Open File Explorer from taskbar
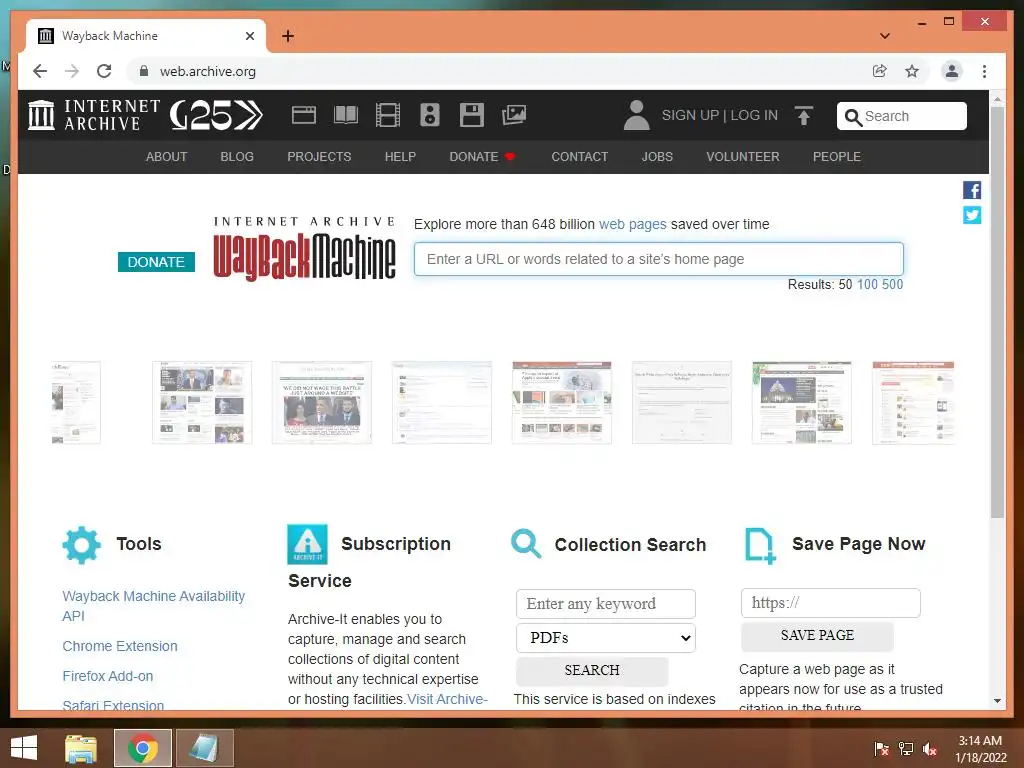 (x=81, y=748)
